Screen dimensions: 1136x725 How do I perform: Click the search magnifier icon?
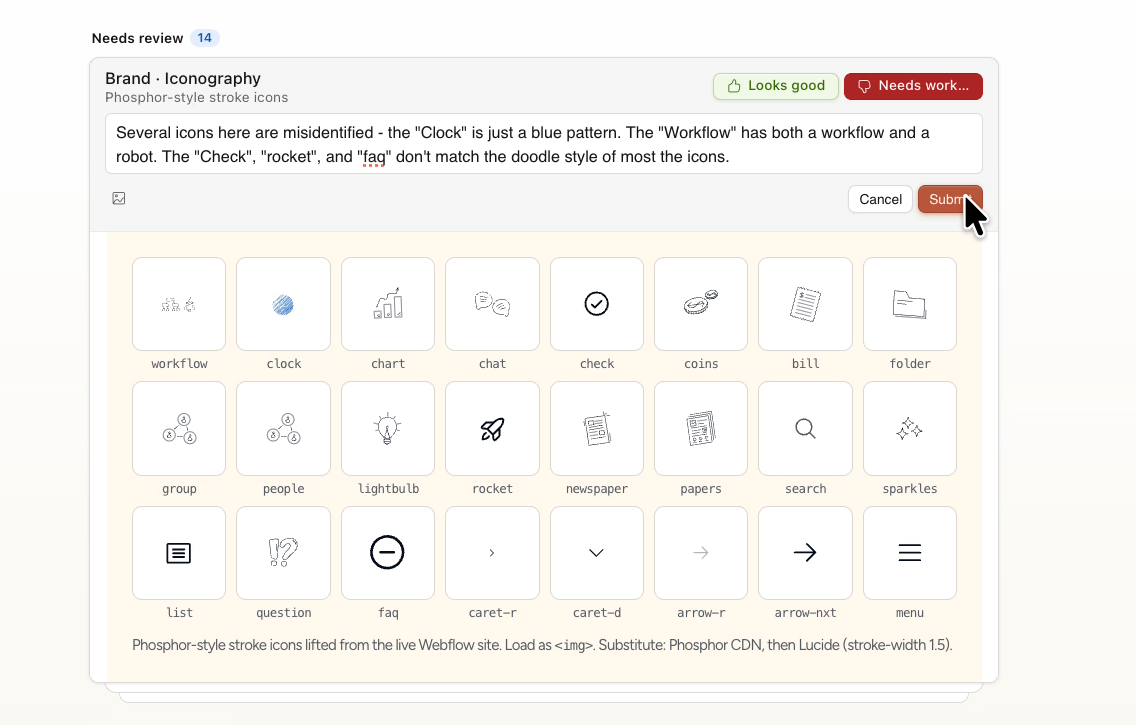(x=805, y=428)
